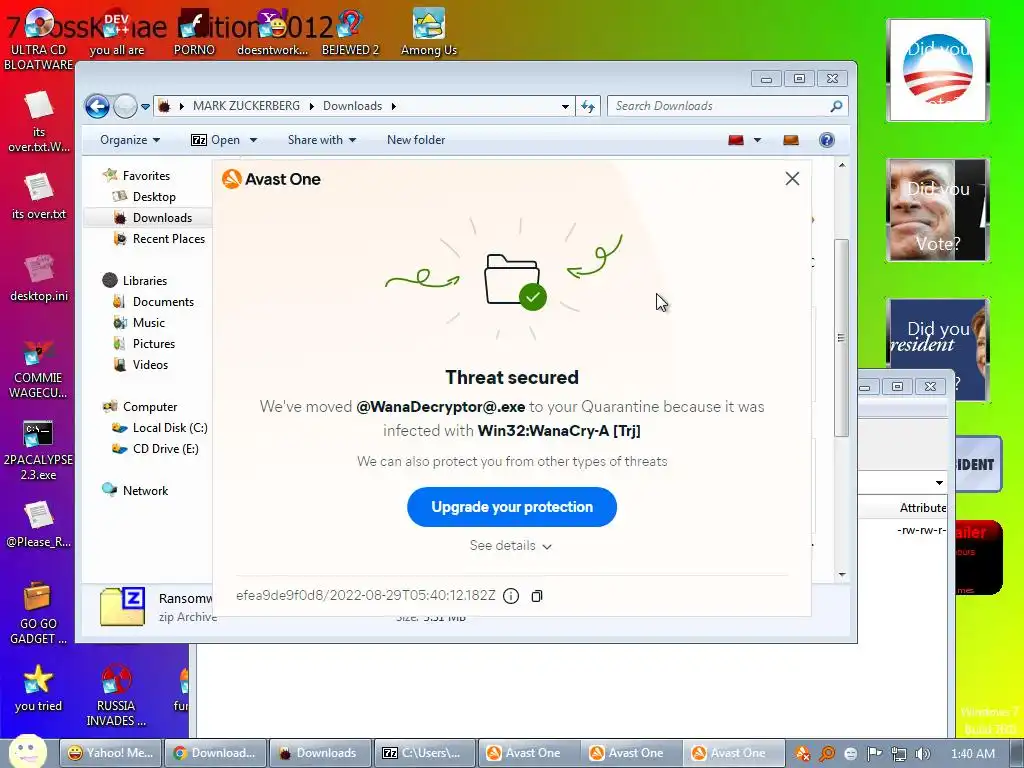This screenshot has height=768, width=1024.
Task: Open the Among Us desktop shortcut
Action: tap(428, 33)
